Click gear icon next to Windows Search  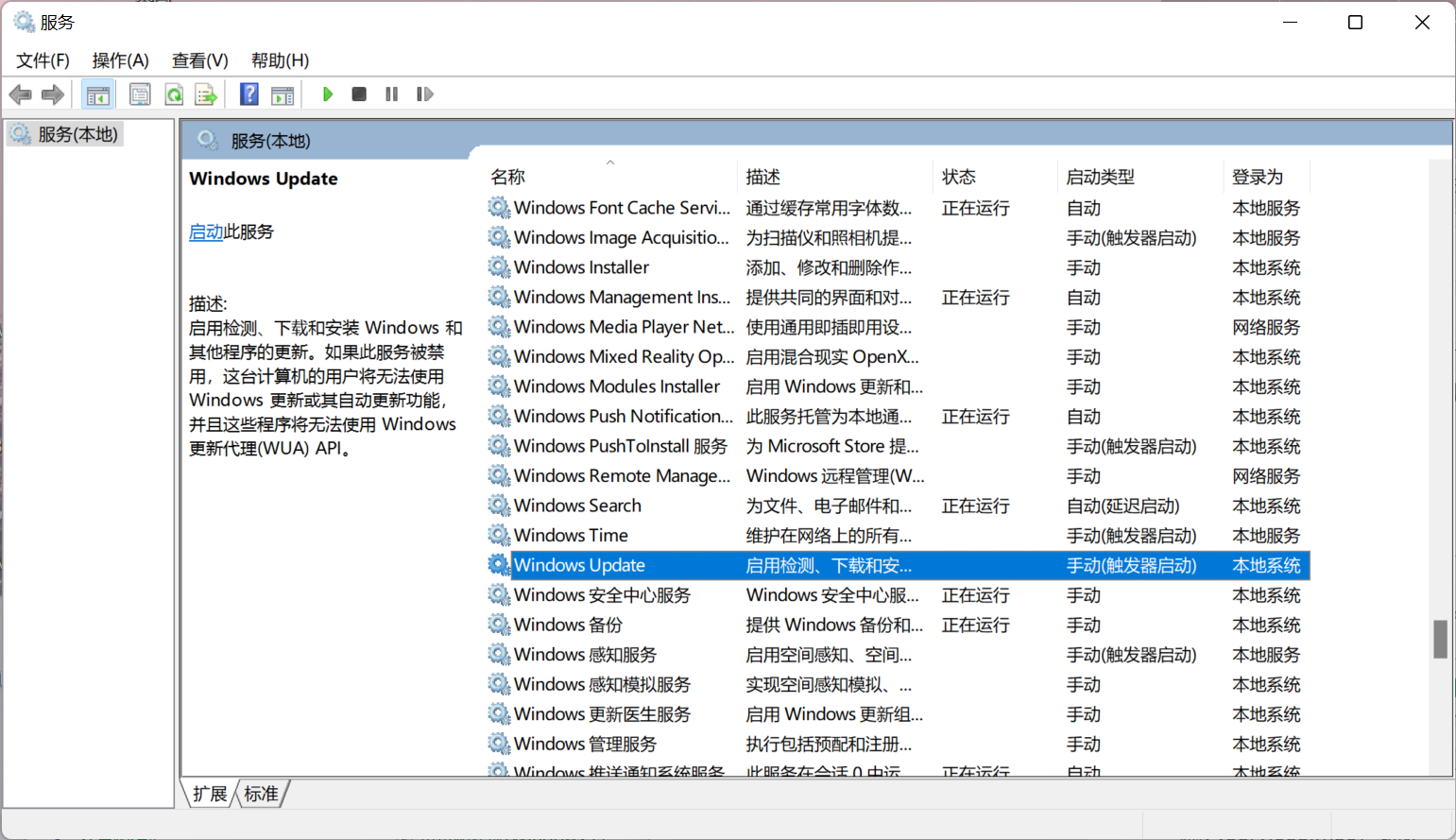[499, 505]
